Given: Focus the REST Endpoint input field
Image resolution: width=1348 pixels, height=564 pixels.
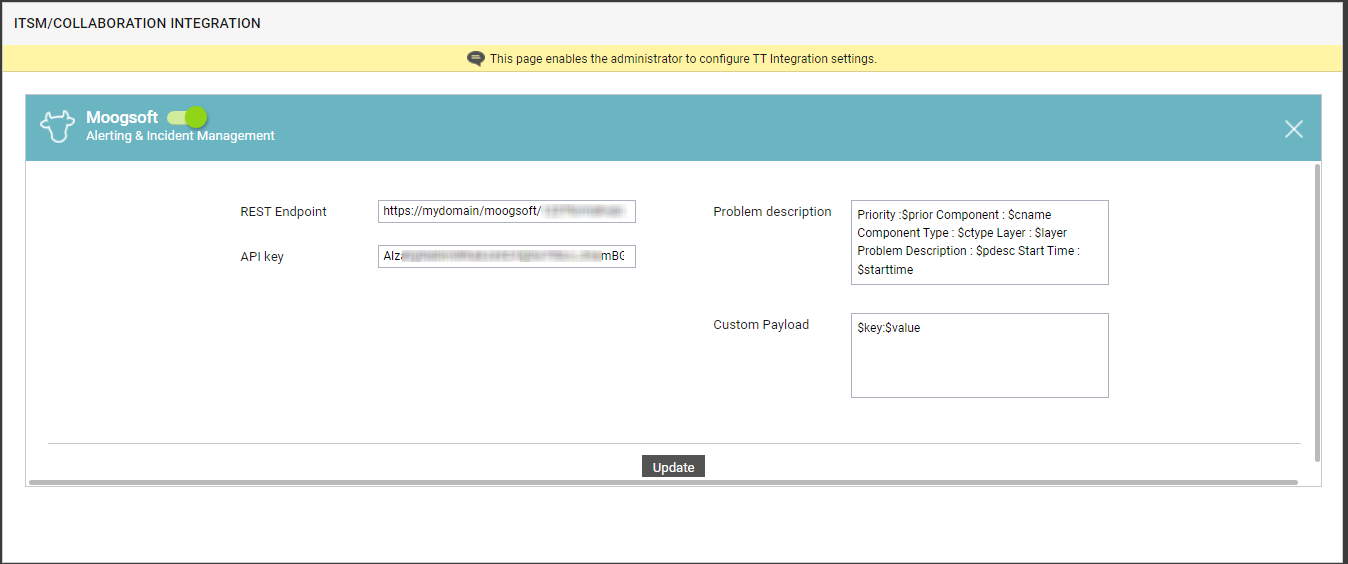Looking at the screenshot, I should pyautogui.click(x=507, y=211).
